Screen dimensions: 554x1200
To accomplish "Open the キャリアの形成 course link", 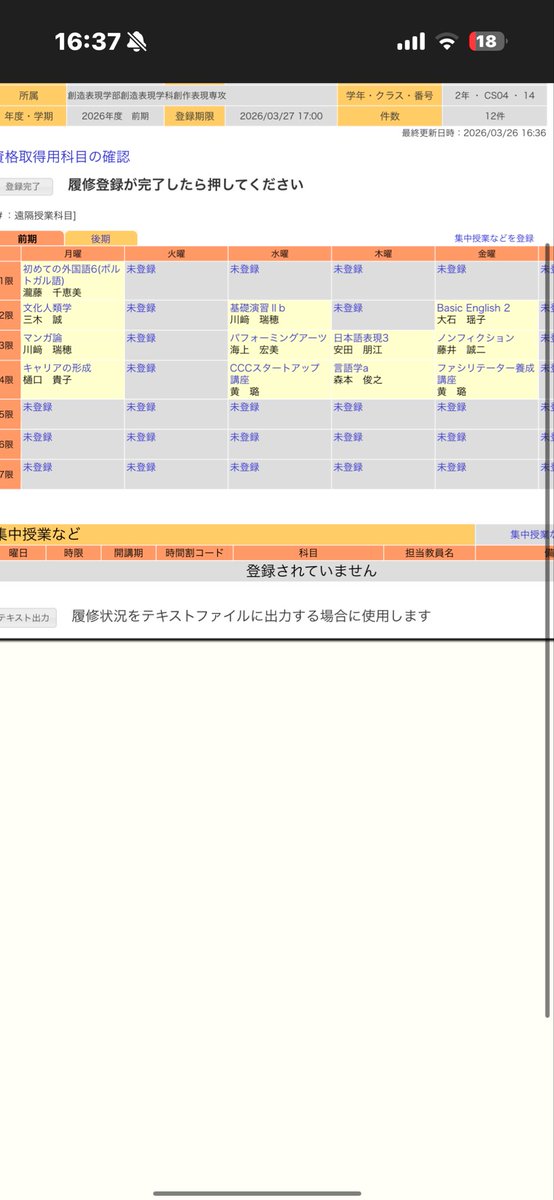I will [58, 368].
